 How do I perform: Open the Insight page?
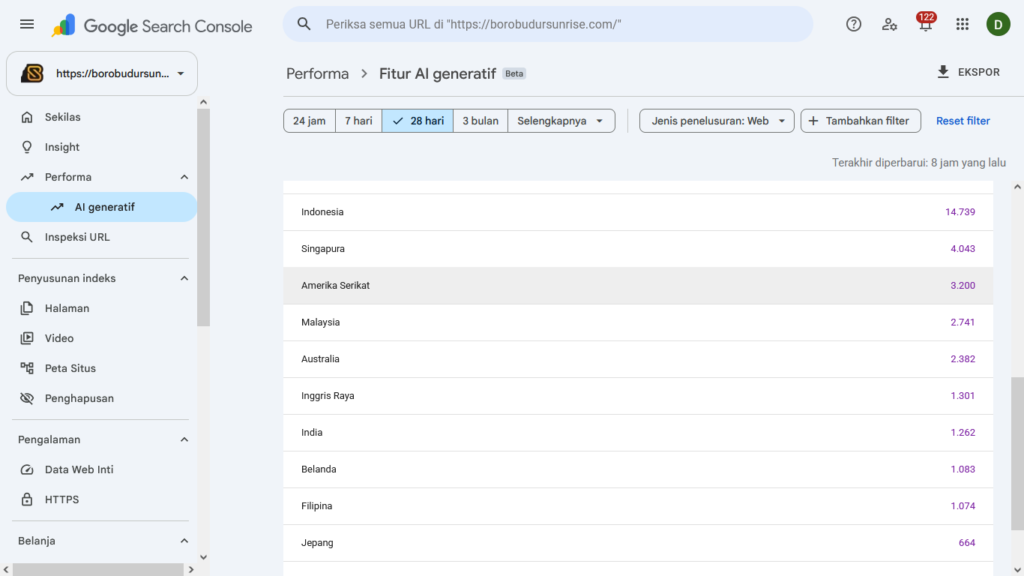tap(62, 147)
